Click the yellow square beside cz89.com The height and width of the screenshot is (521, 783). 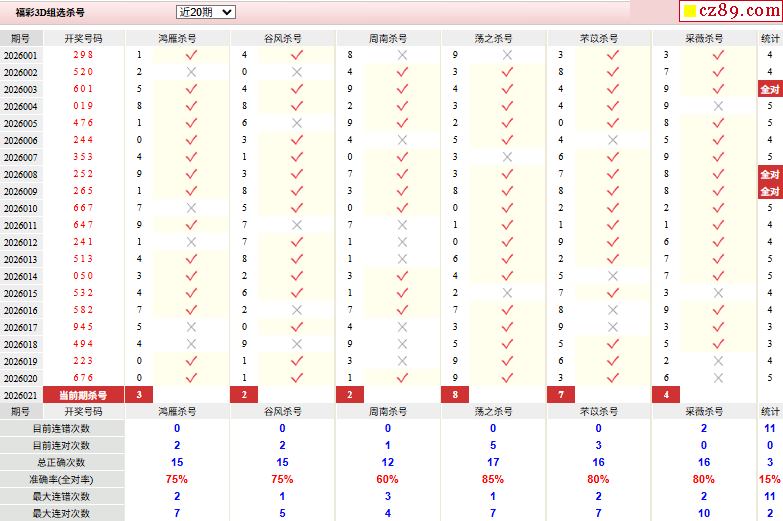tap(689, 13)
